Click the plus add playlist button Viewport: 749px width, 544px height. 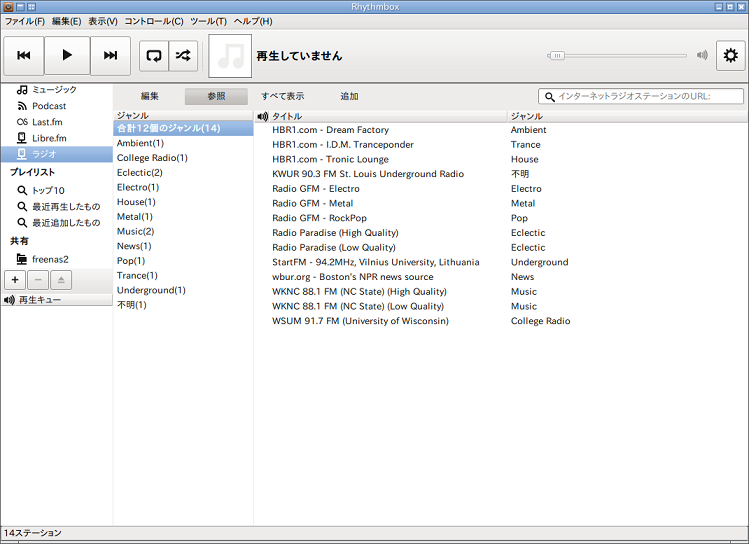click(x=15, y=280)
